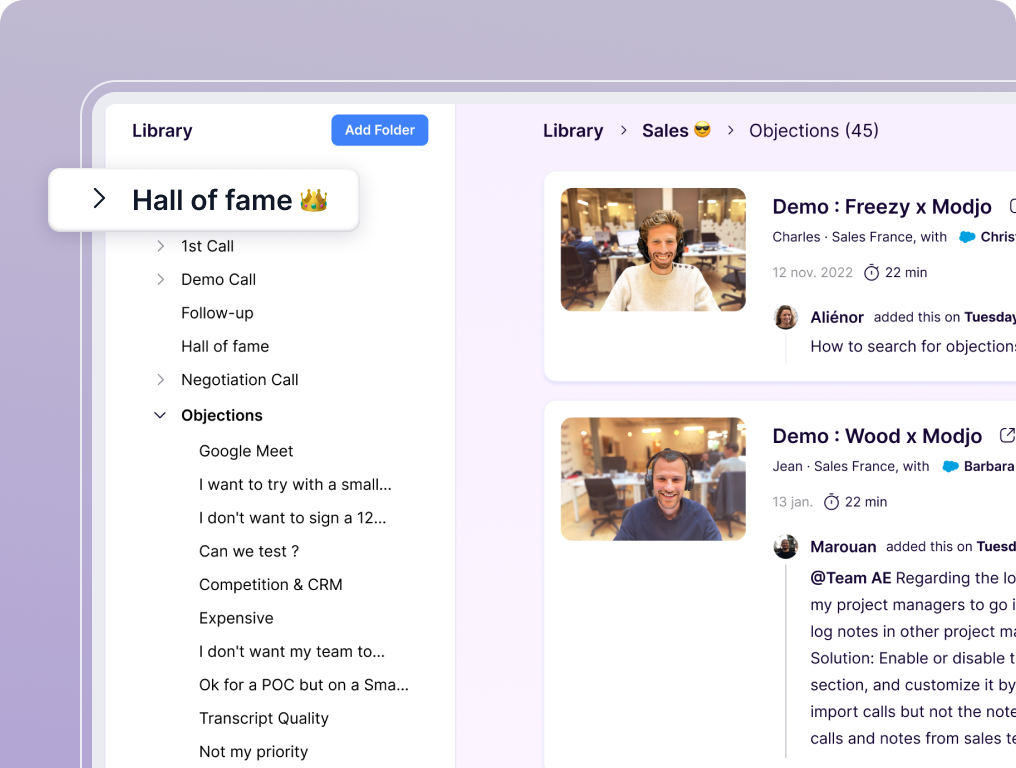This screenshot has height=768, width=1016.
Task: Click the Marouan commenter name
Action: pyautogui.click(x=843, y=547)
